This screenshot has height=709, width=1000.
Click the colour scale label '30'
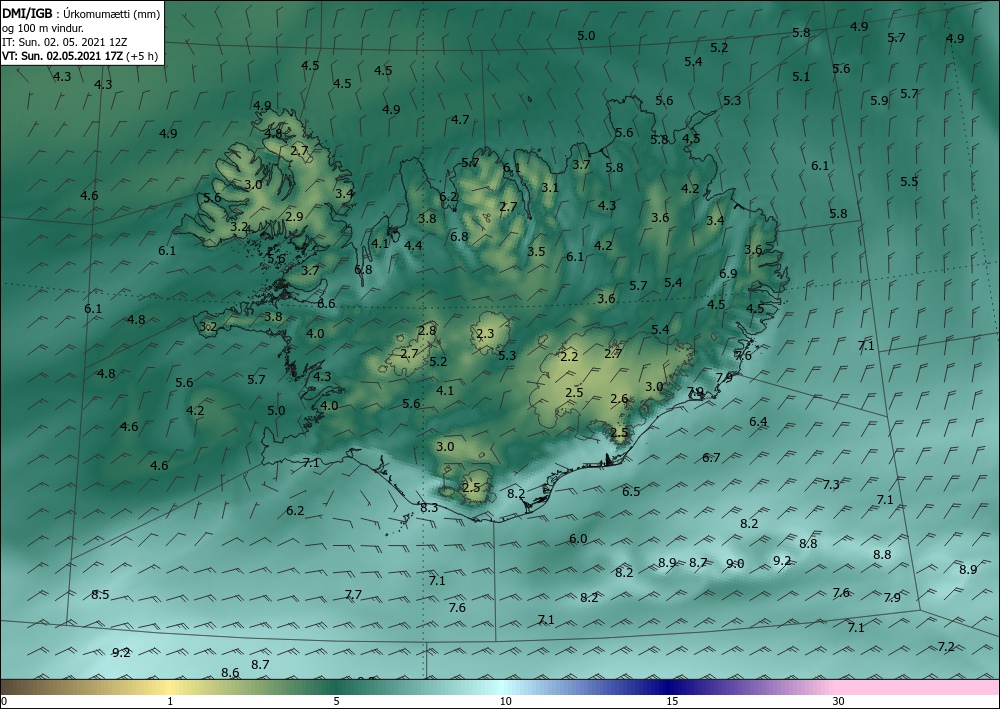(839, 702)
